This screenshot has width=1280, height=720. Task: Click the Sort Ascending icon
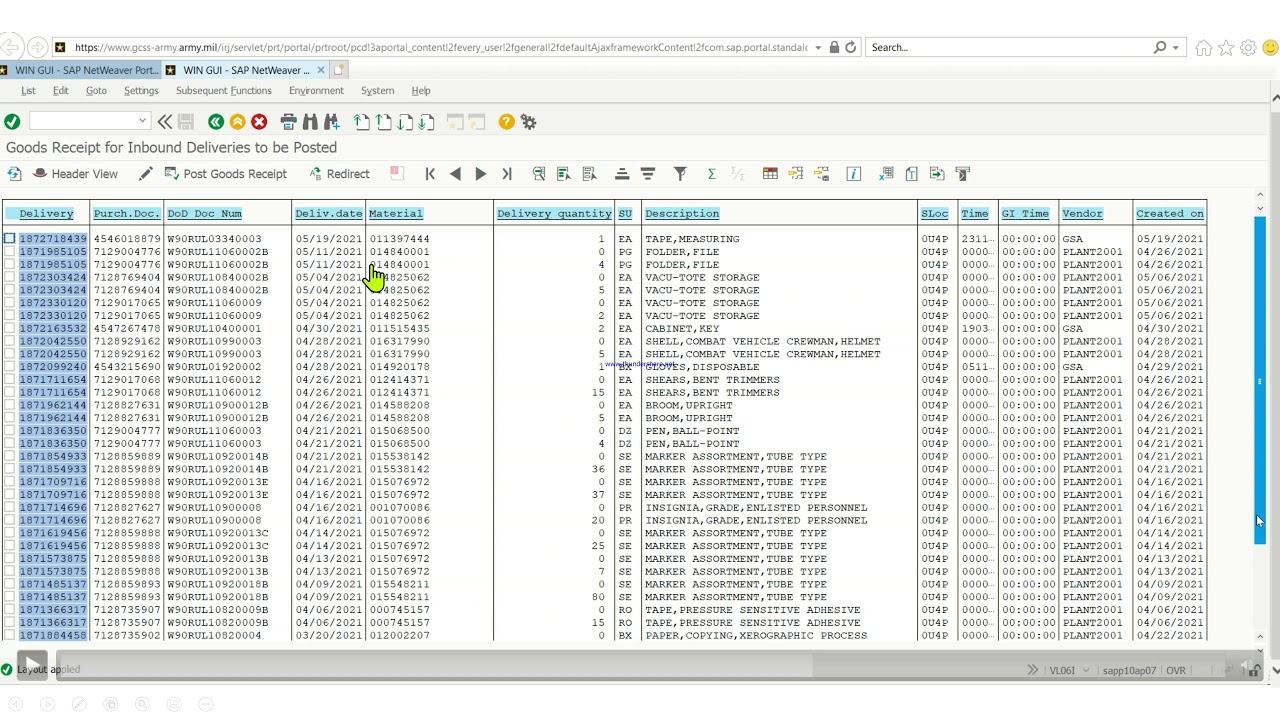click(x=622, y=174)
